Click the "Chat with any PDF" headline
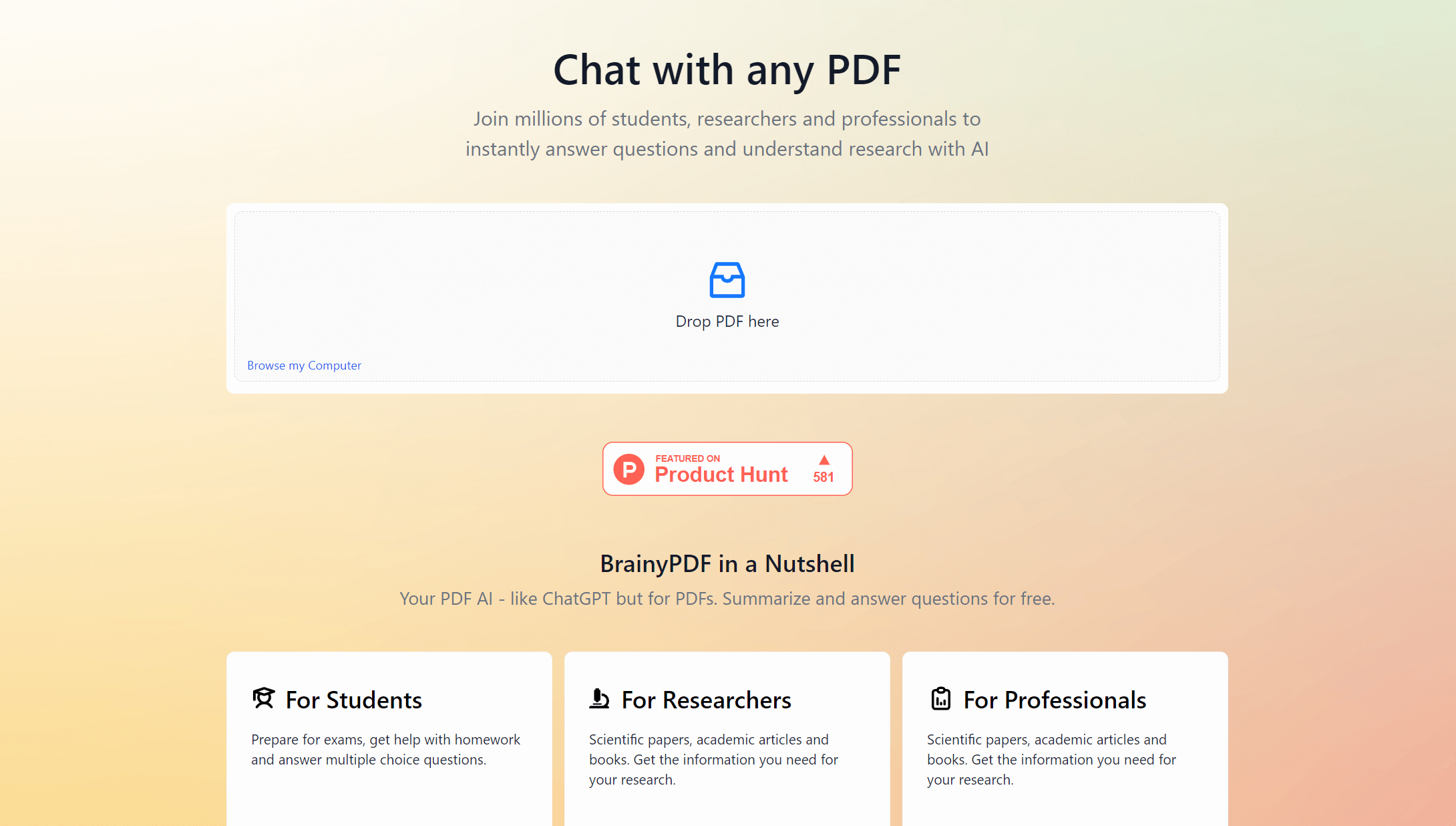The height and width of the screenshot is (826, 1456). pyautogui.click(x=727, y=70)
